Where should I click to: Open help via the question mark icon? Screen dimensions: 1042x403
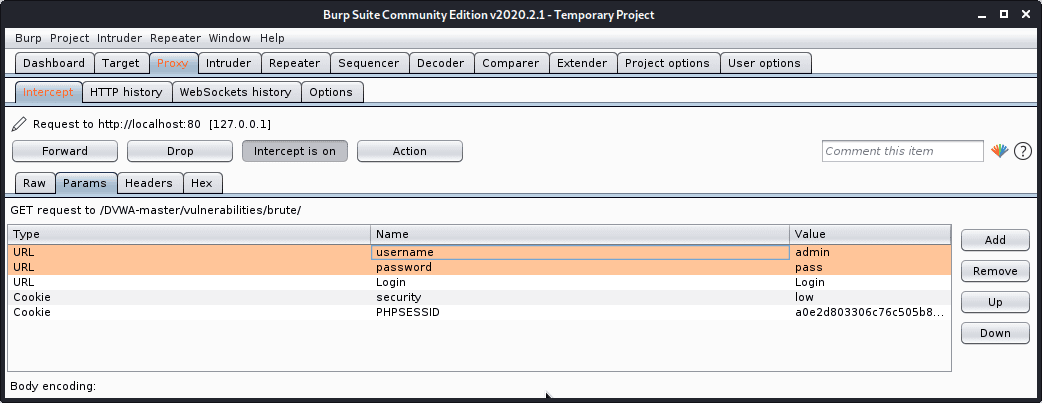(1023, 151)
